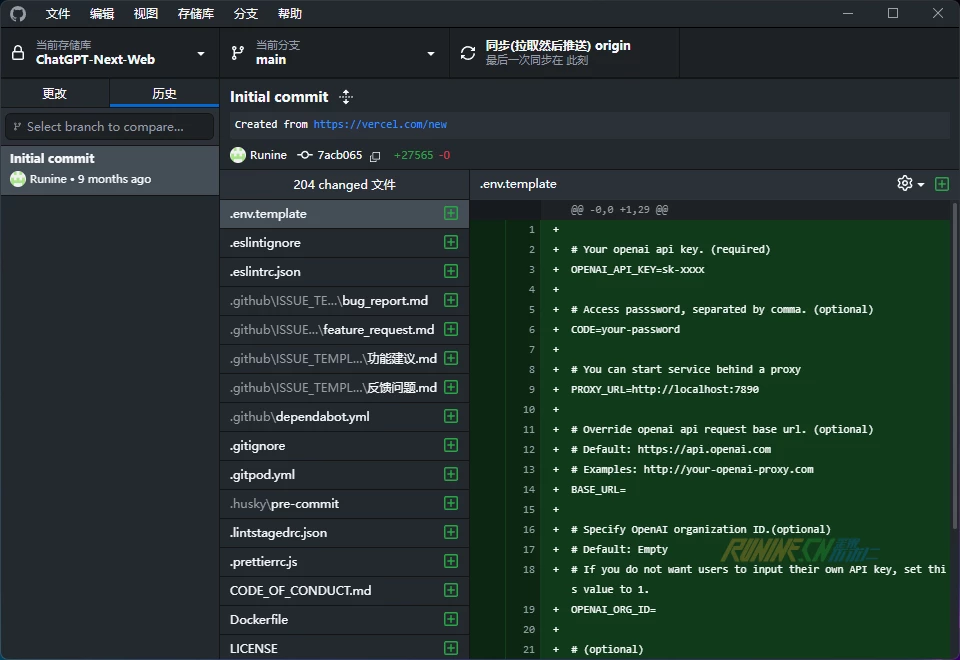Copy the commit SHA 7acb065 with copy icon
This screenshot has width=960, height=660.
click(x=375, y=156)
